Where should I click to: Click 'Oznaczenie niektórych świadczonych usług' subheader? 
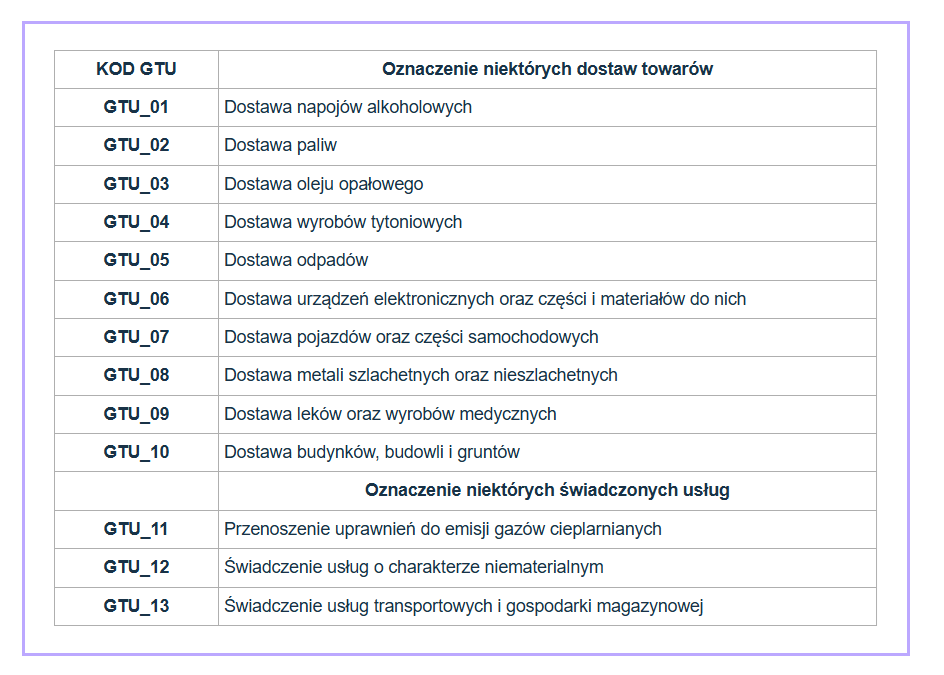pos(547,490)
